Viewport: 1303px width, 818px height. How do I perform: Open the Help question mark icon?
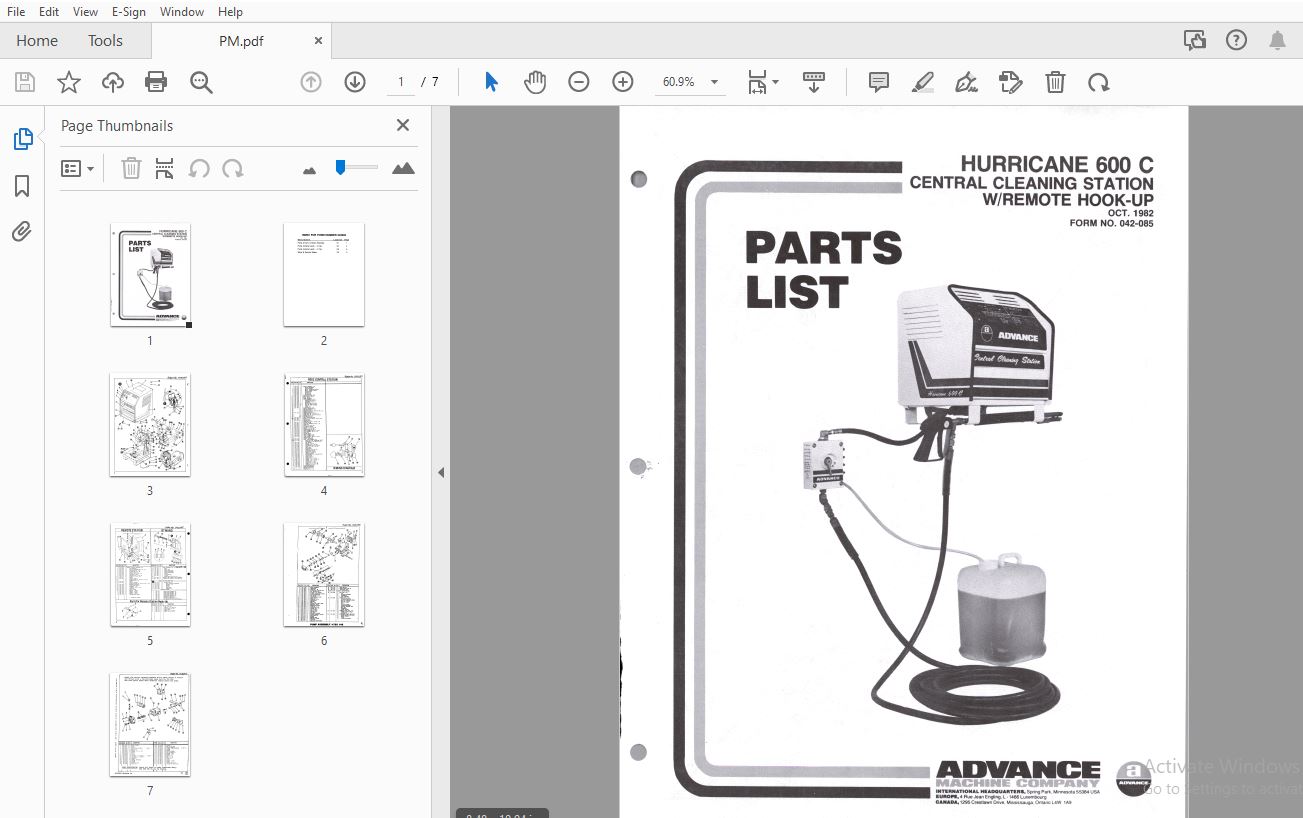click(1237, 40)
